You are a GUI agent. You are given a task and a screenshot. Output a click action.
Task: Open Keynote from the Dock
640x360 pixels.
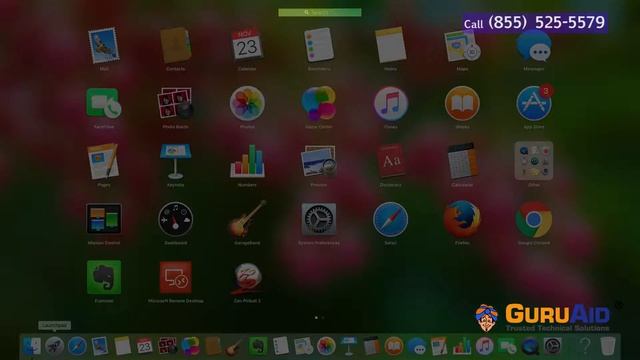coord(349,346)
